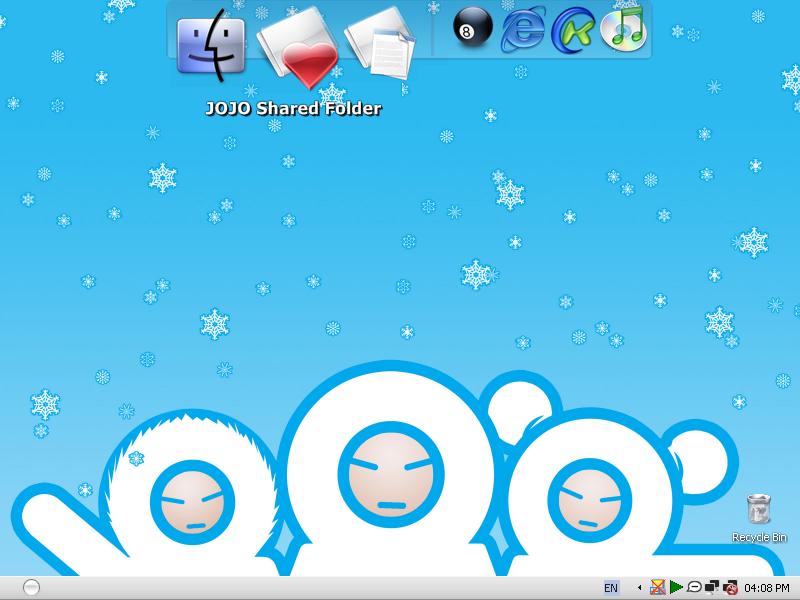800x600 pixels.
Task: Open the JOJO Shared Folder heart icon
Action: point(298,48)
